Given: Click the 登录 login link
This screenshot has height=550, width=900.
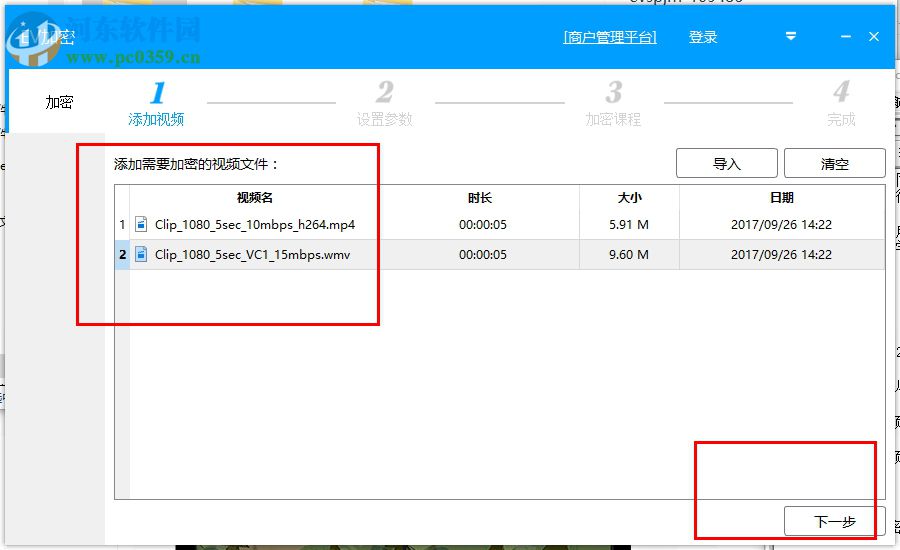Looking at the screenshot, I should (703, 37).
